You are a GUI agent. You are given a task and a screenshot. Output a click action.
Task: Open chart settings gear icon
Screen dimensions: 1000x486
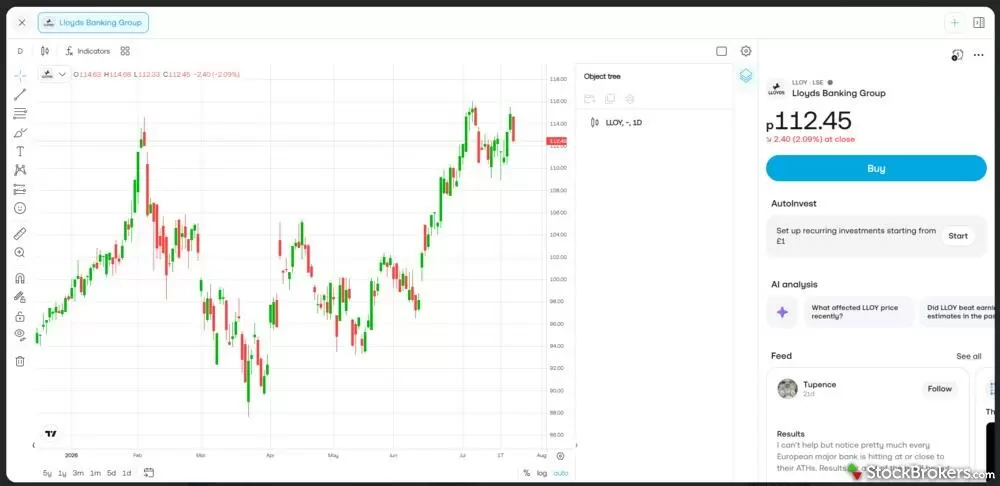click(746, 51)
